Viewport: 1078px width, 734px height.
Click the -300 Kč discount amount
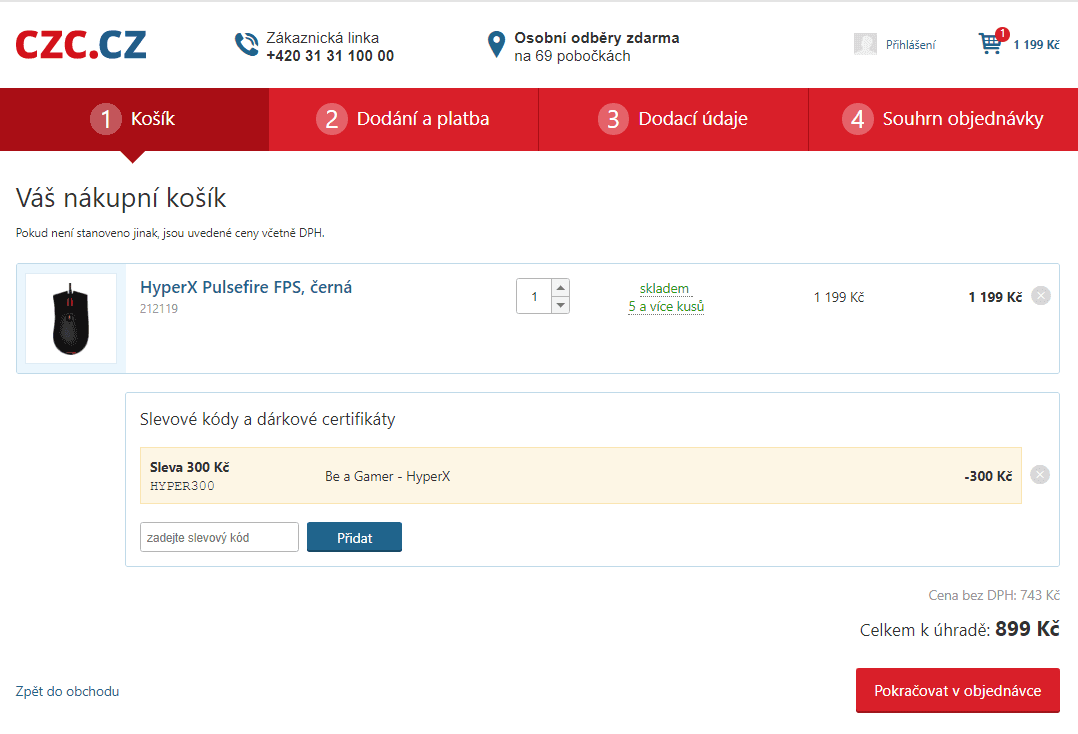pyautogui.click(x=988, y=476)
